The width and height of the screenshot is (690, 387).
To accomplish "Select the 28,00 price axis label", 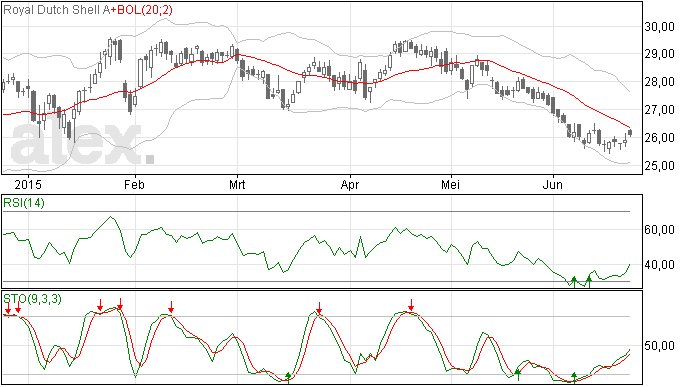I will coord(659,82).
